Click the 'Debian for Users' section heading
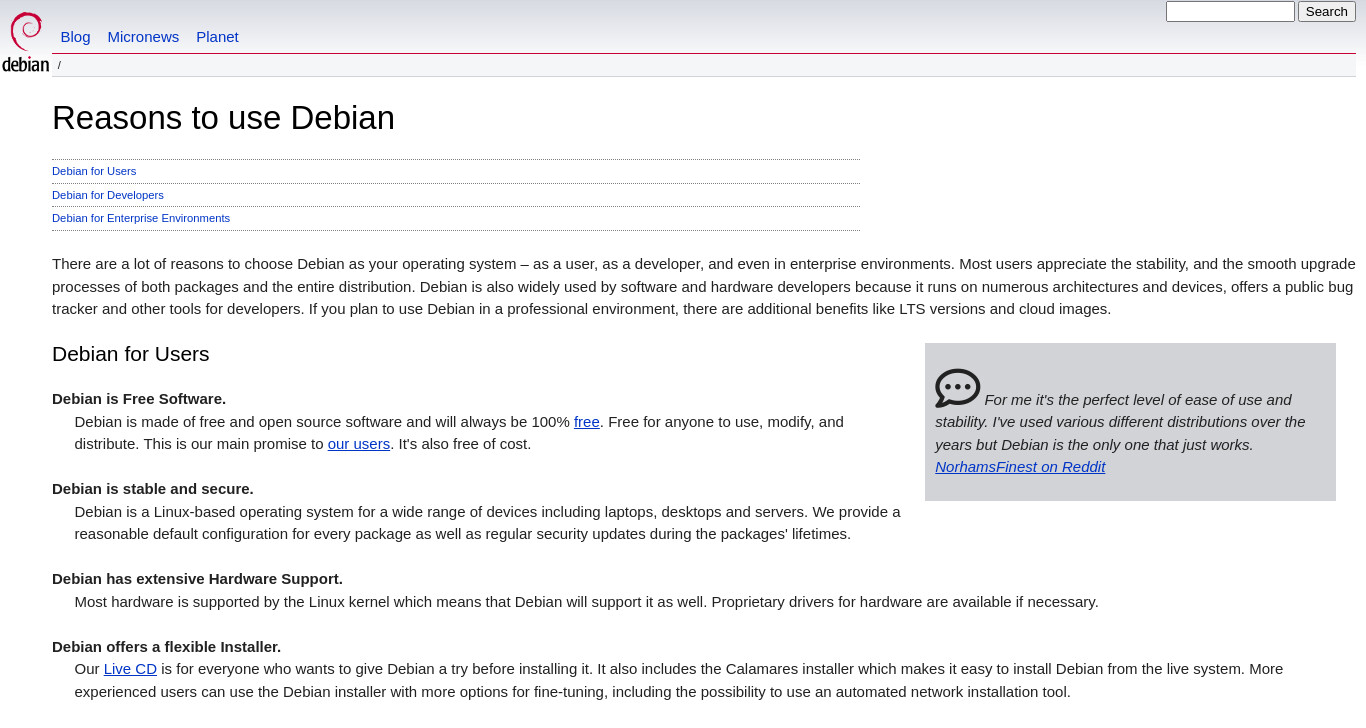This screenshot has height=728, width=1366. point(131,354)
